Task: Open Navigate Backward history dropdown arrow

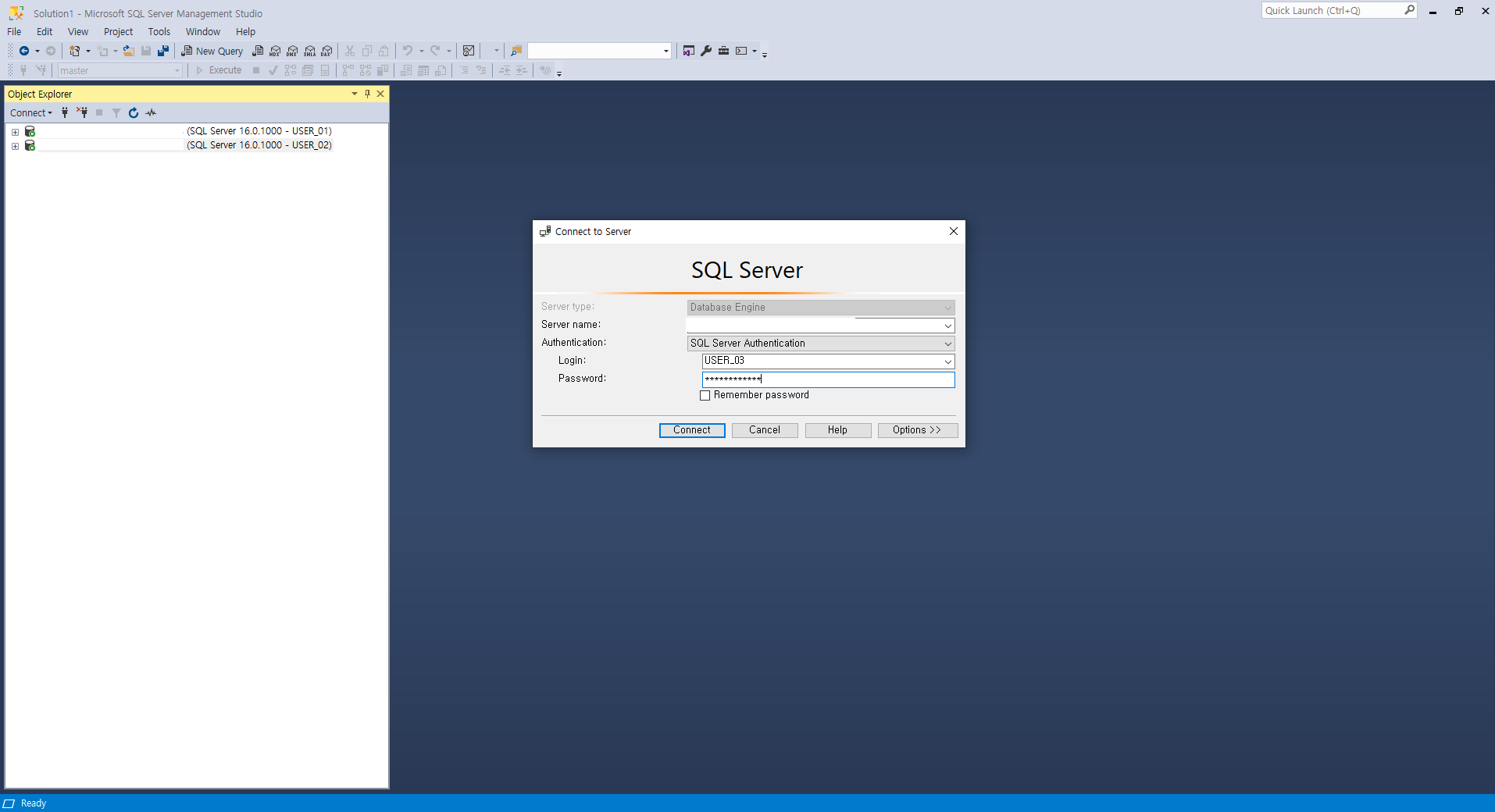Action: point(37,51)
